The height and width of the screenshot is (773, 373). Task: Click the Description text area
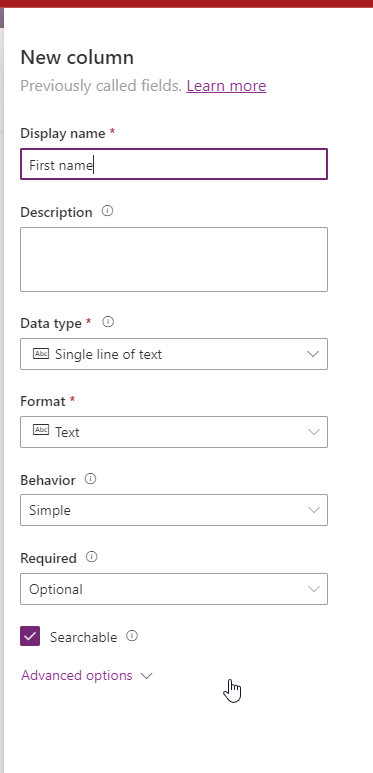click(174, 259)
